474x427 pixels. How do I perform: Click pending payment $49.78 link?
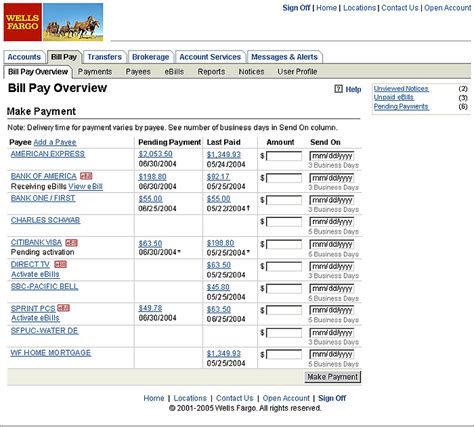150,308
